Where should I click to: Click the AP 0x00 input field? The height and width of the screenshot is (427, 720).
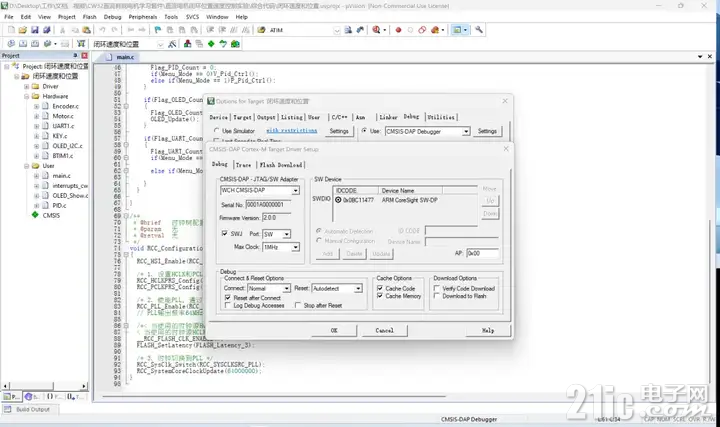(482, 253)
